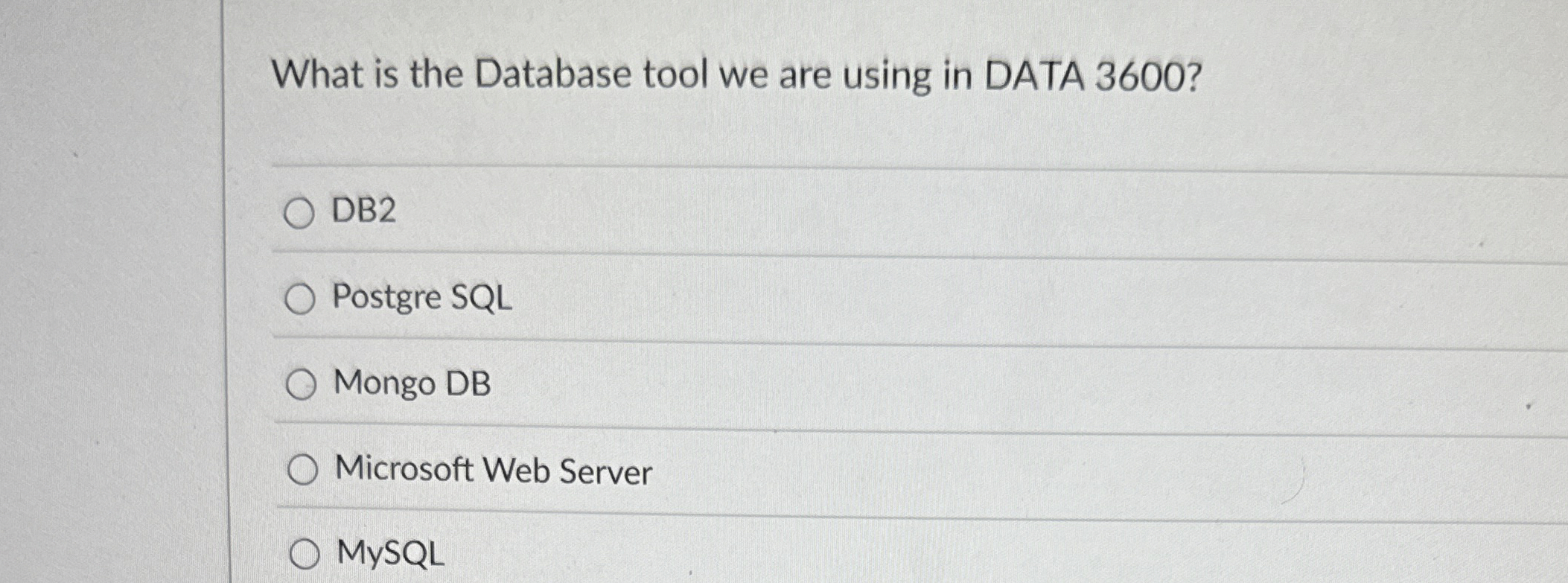Screen dimensions: 1568x583
Task: Click the Mongo DB option label text
Action: 412,382
